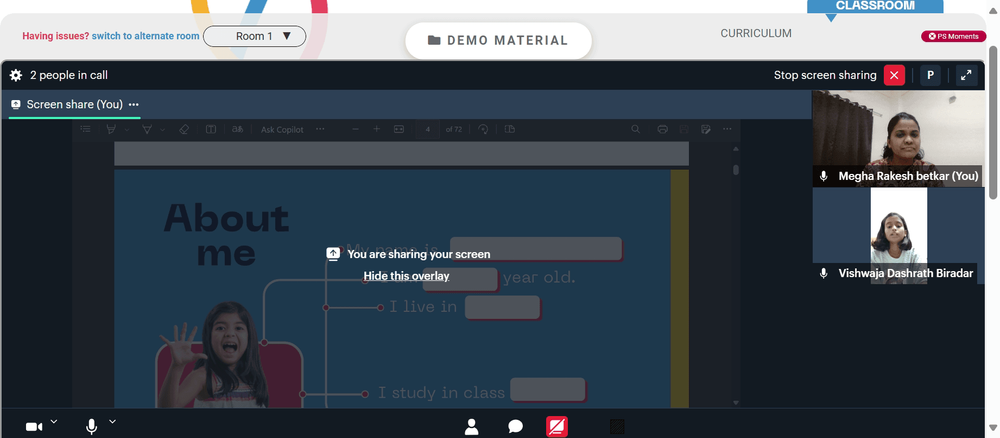Click the PDF viewer vertical scrollbar thumb

point(736,170)
